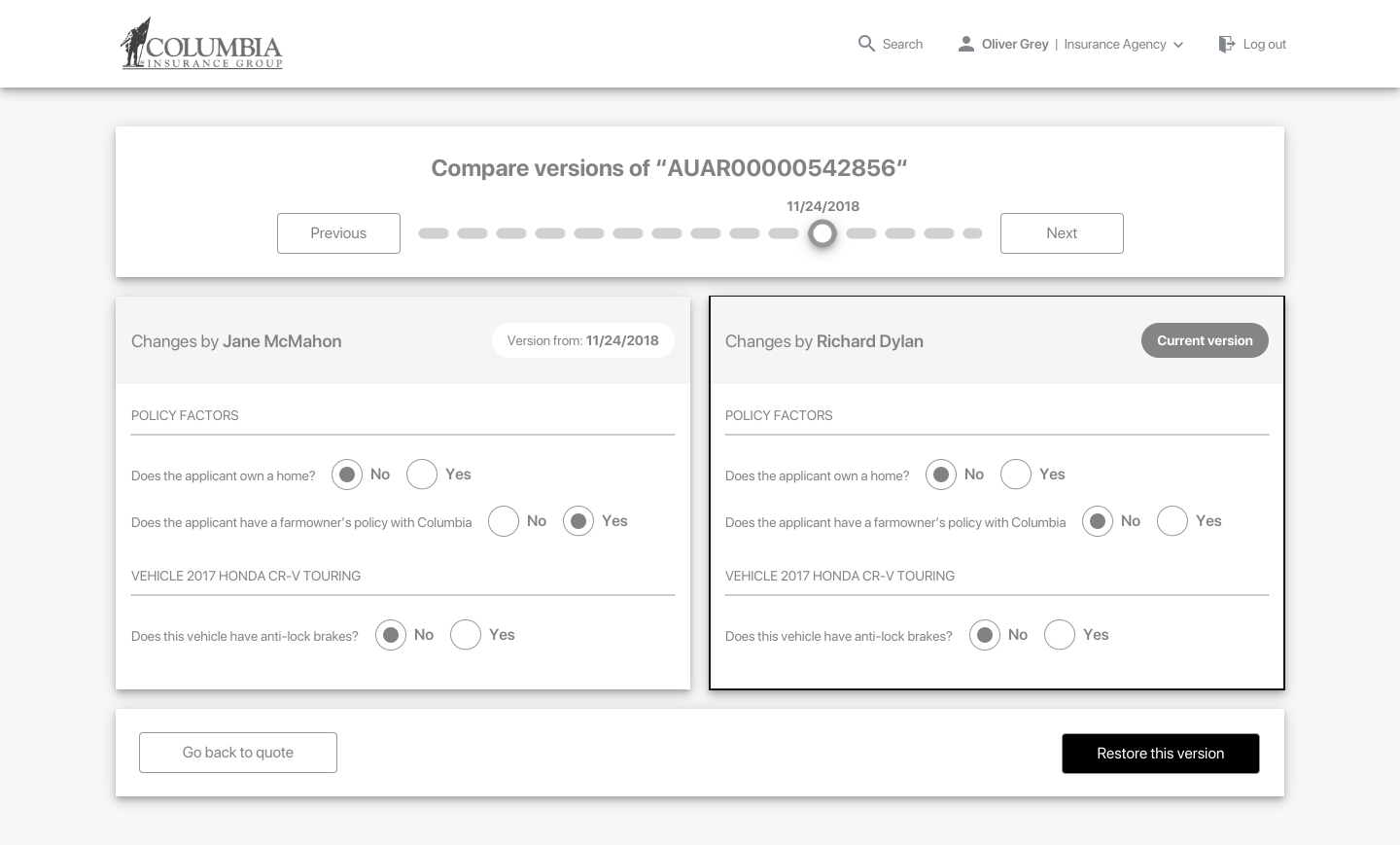Click POLICY FACTORS heading in Jane McMahon panel
1400x845 pixels.
coord(185,415)
